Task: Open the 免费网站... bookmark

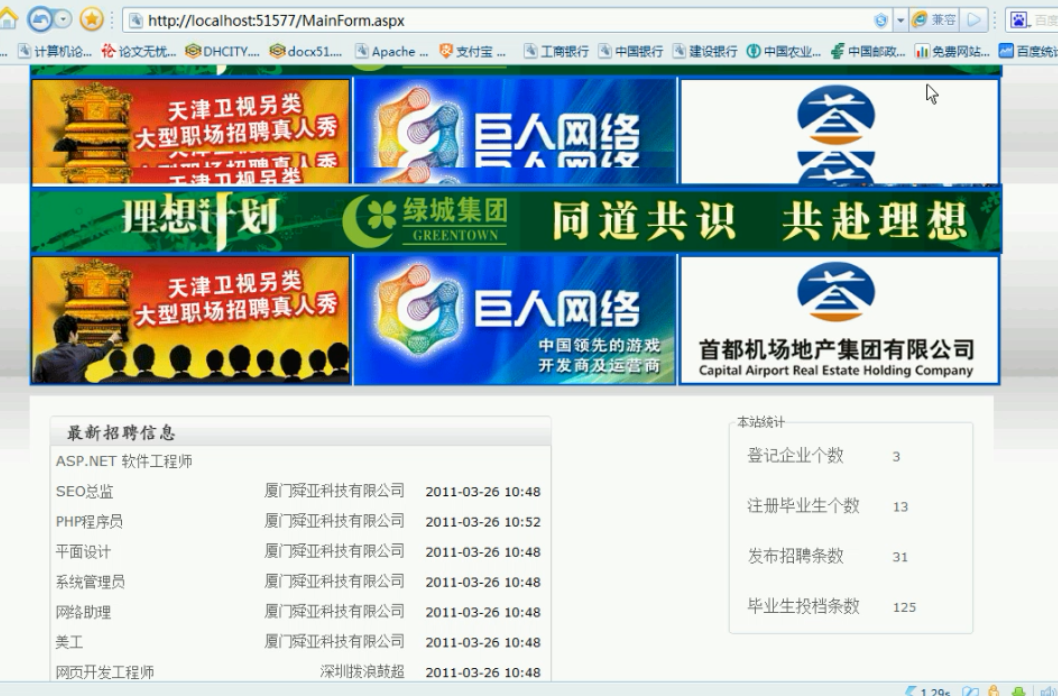Action: pos(952,51)
